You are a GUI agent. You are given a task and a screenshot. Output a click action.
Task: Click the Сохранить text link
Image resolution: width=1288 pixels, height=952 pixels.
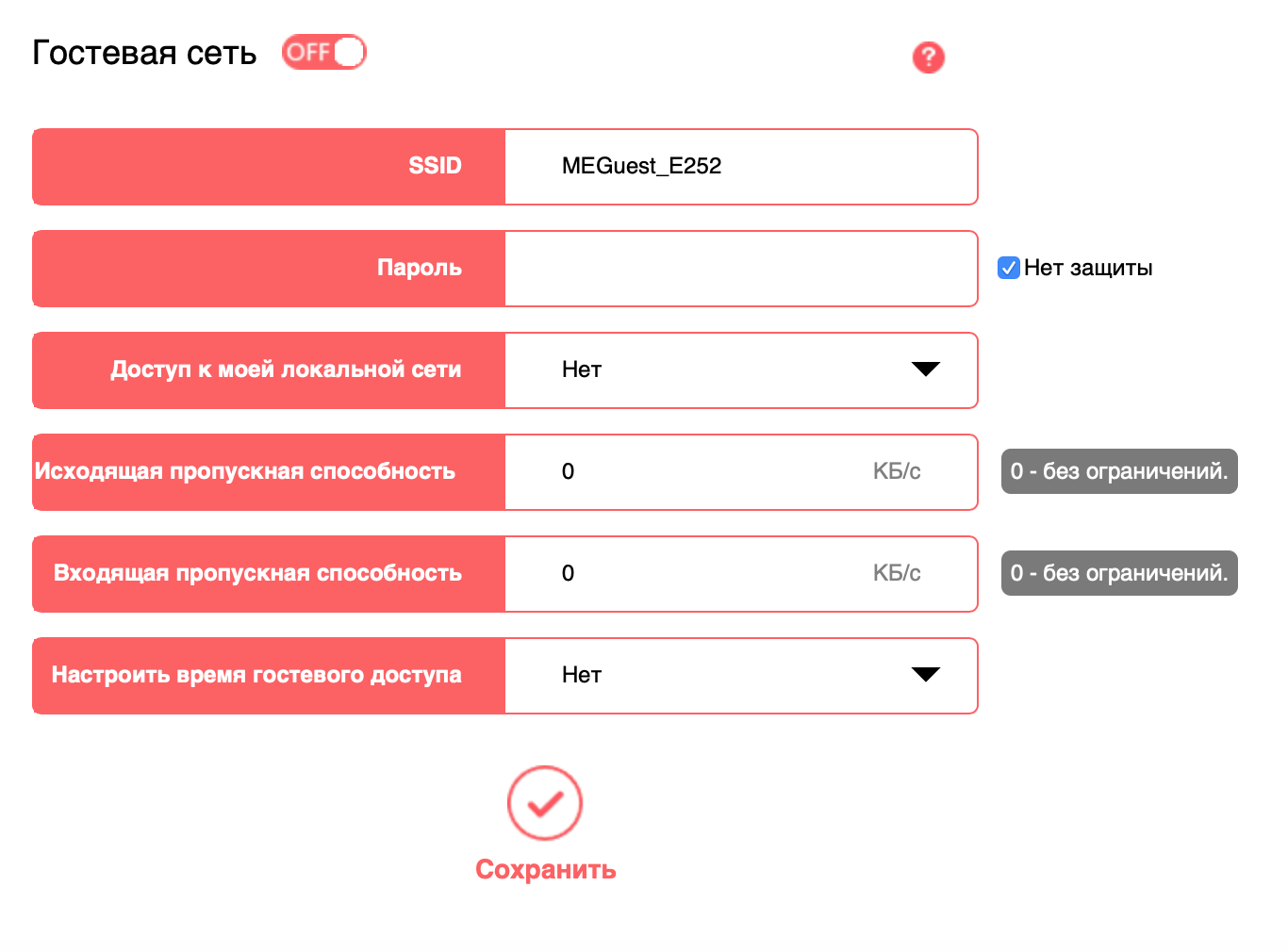click(545, 869)
